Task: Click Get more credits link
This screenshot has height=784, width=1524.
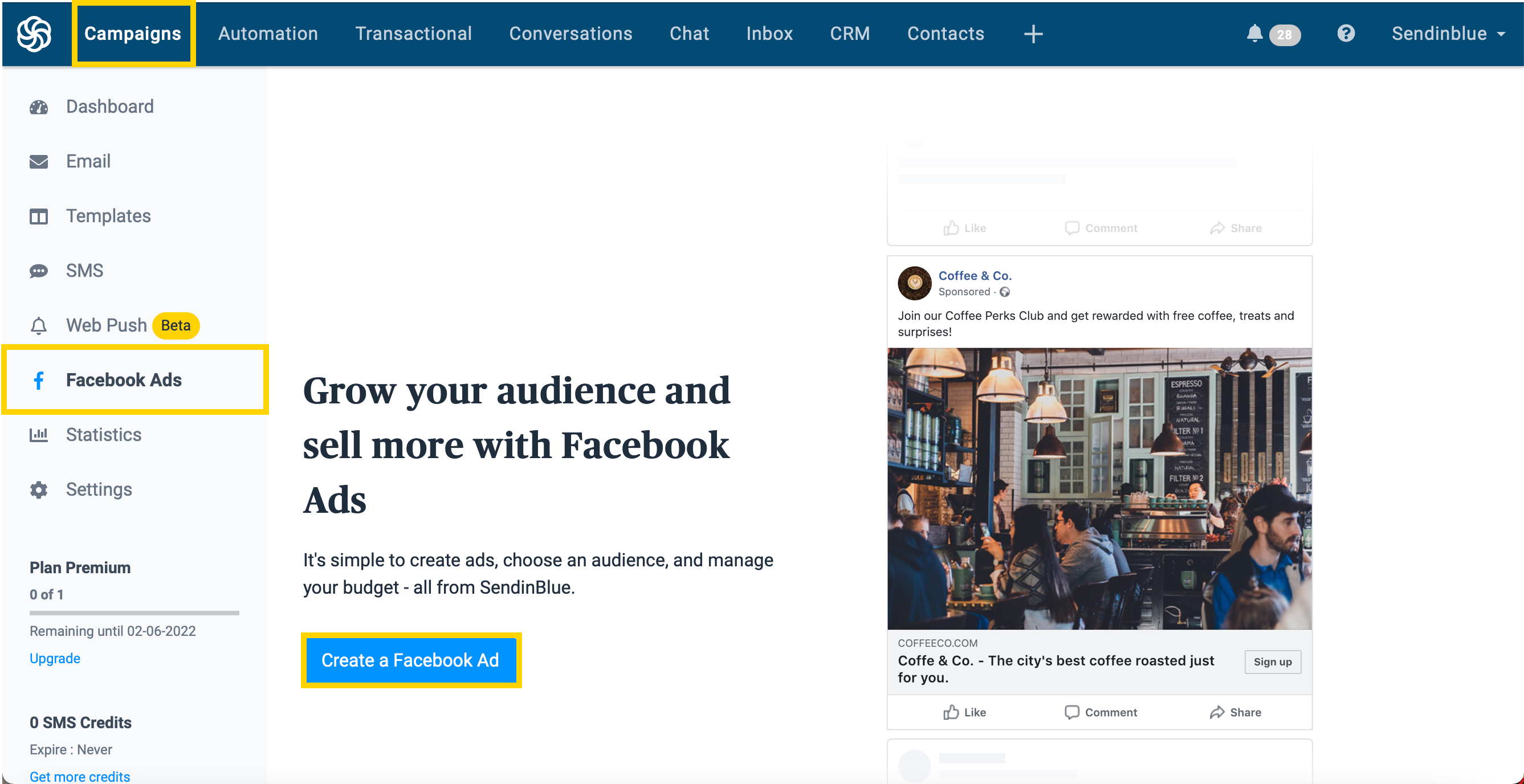Action: pyautogui.click(x=80, y=777)
